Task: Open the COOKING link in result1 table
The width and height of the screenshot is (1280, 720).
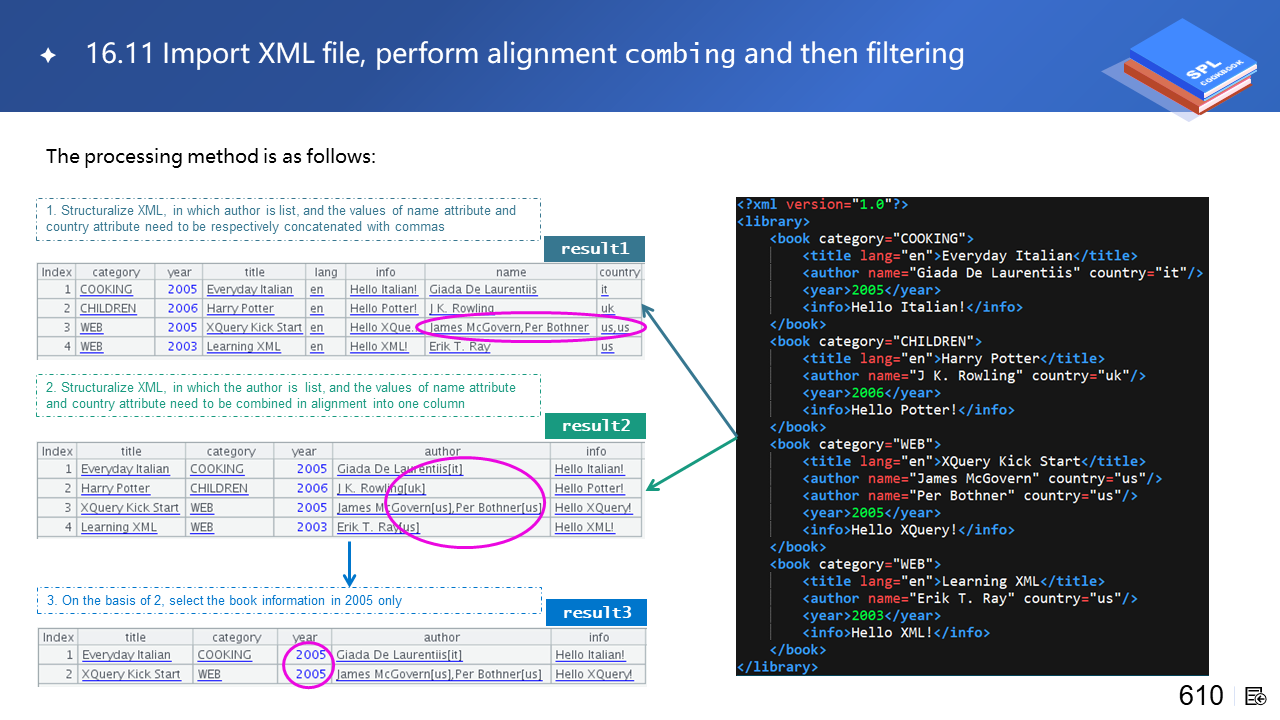Action: pyautogui.click(x=106, y=290)
